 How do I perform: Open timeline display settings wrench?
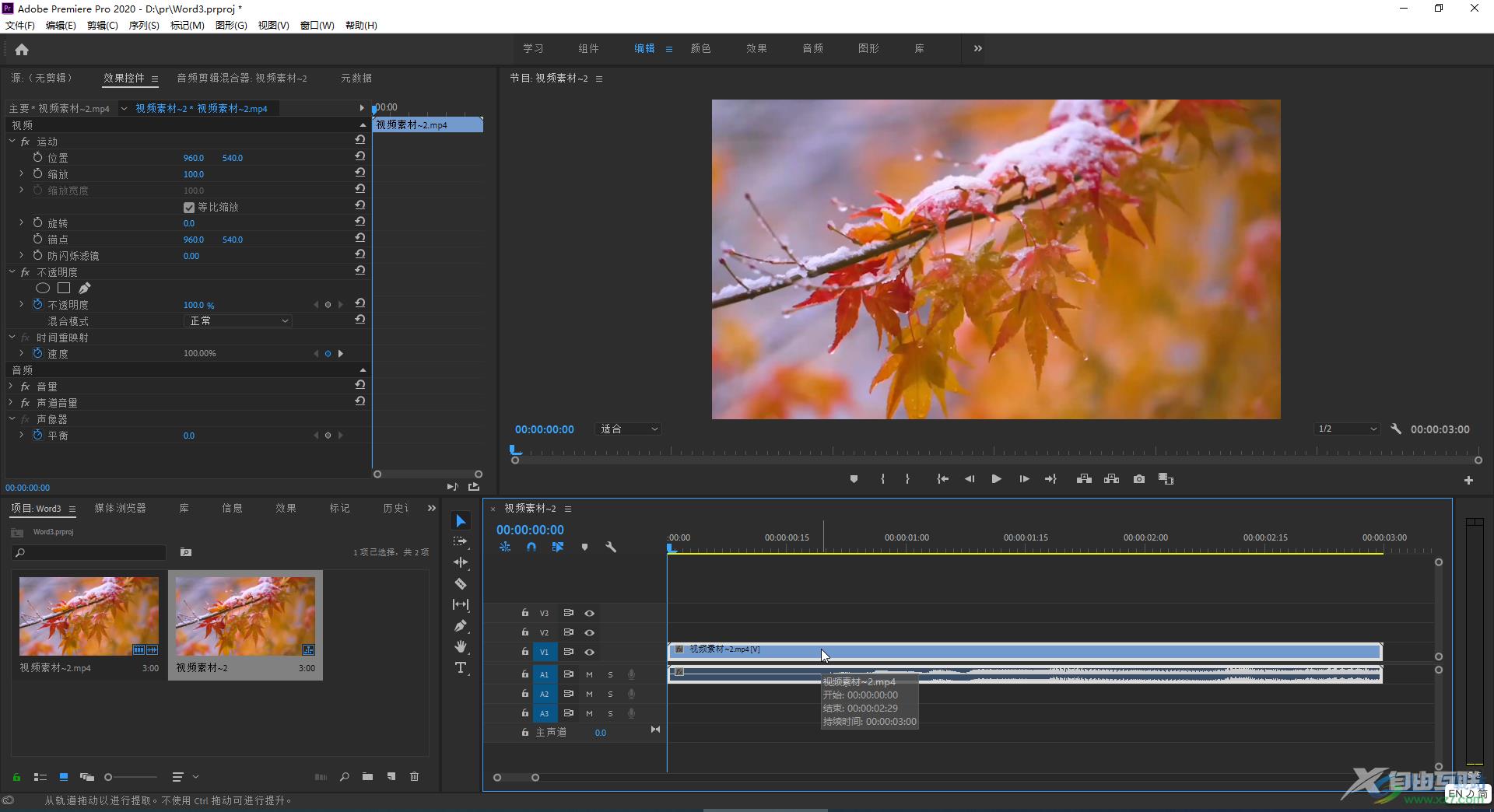[611, 548]
